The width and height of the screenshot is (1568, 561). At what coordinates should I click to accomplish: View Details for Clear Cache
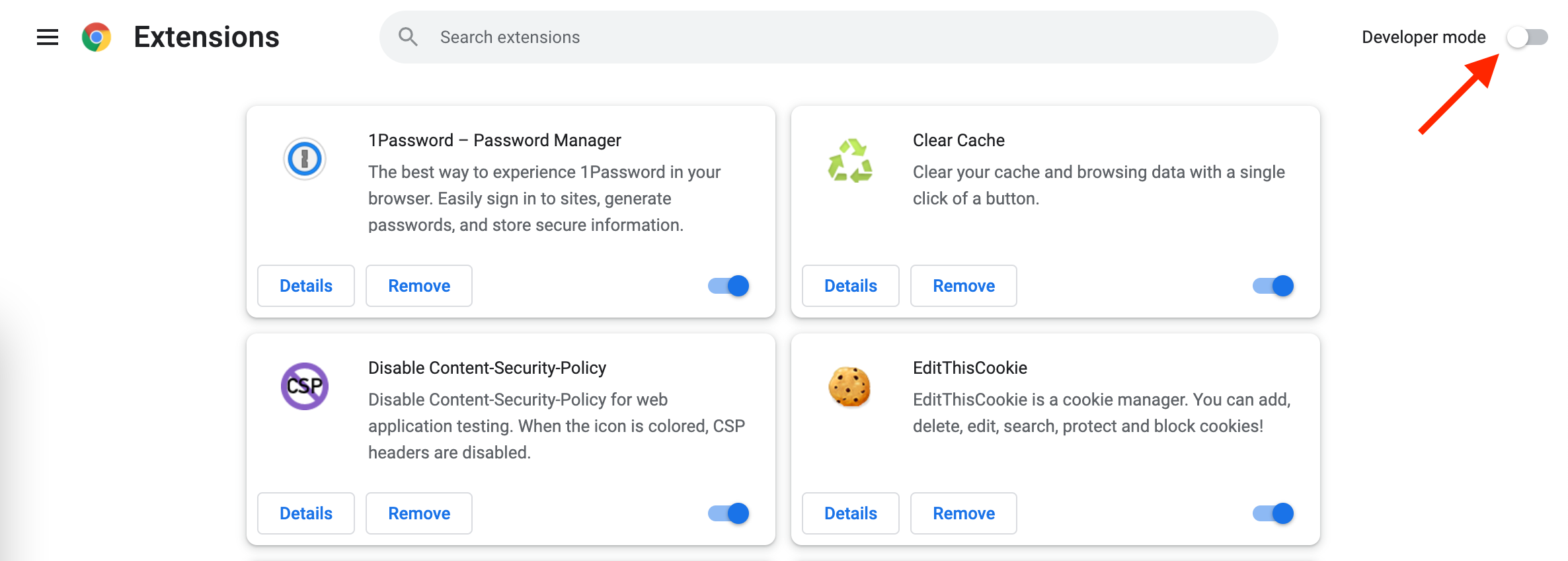[851, 286]
